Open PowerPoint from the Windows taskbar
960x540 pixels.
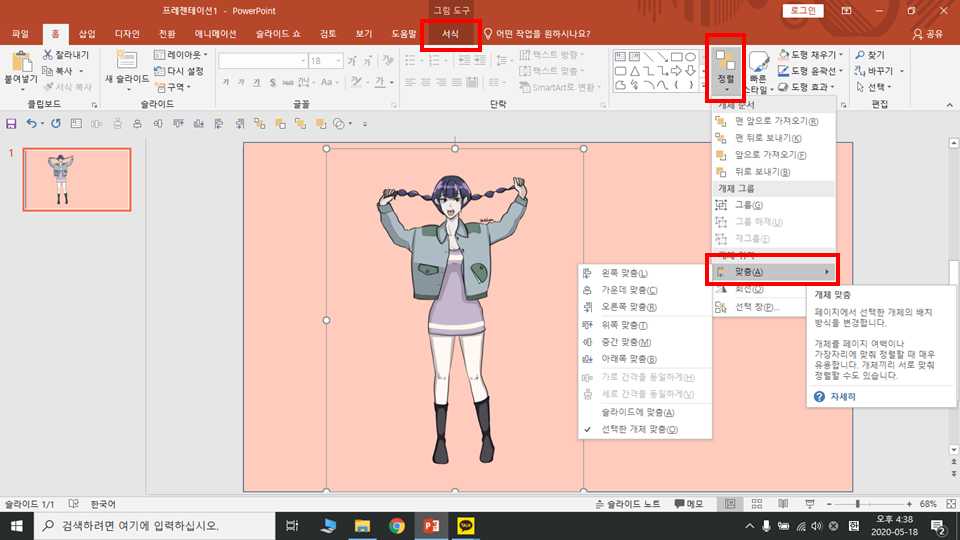431,526
